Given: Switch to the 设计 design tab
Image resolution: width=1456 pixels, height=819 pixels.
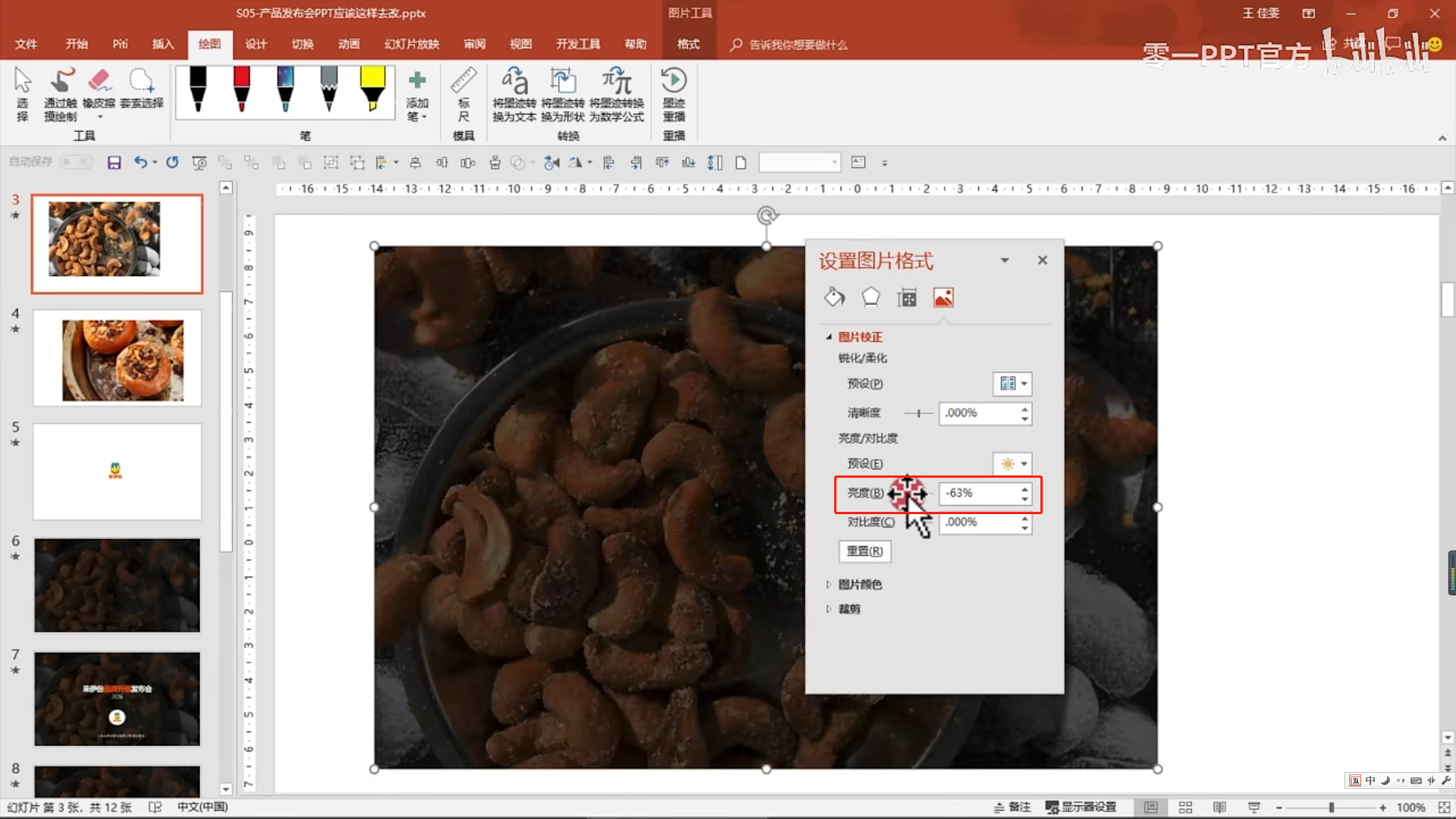Looking at the screenshot, I should click(256, 44).
